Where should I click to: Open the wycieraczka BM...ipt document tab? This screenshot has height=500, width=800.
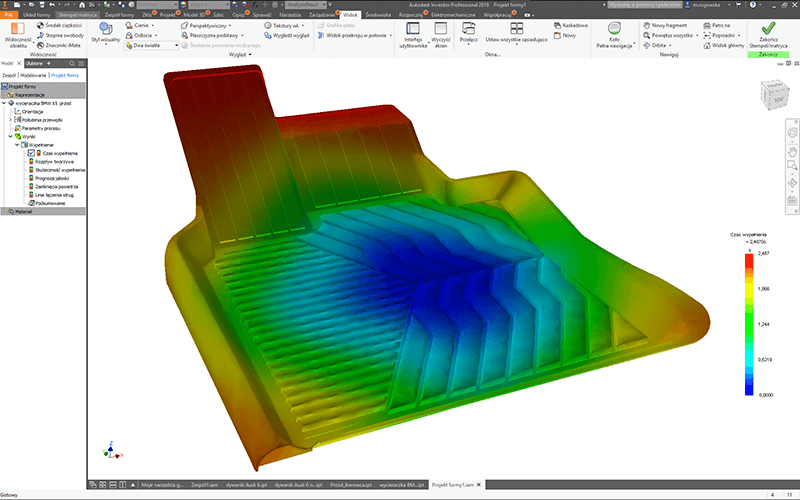pos(396,484)
